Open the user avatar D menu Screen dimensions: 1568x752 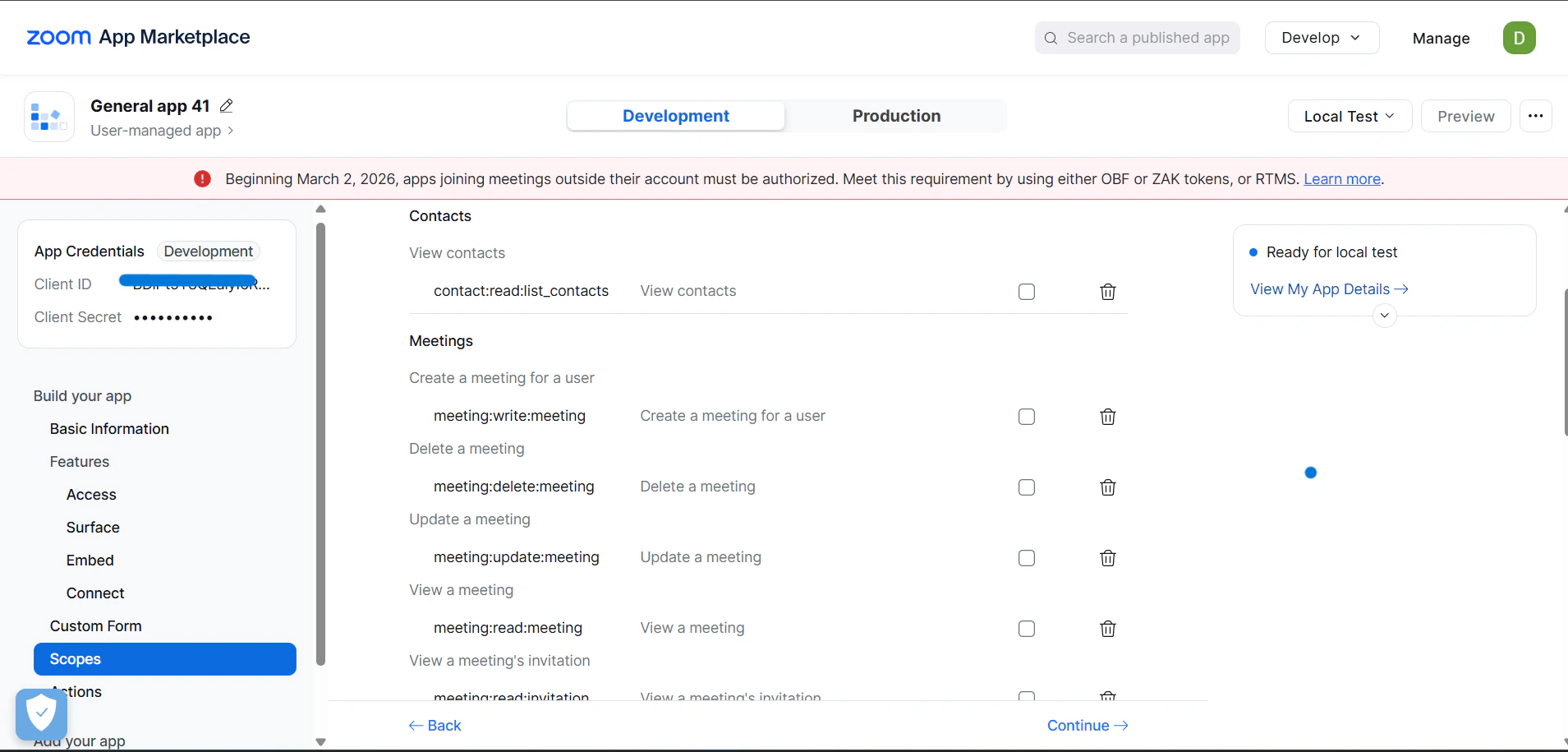1519,38
